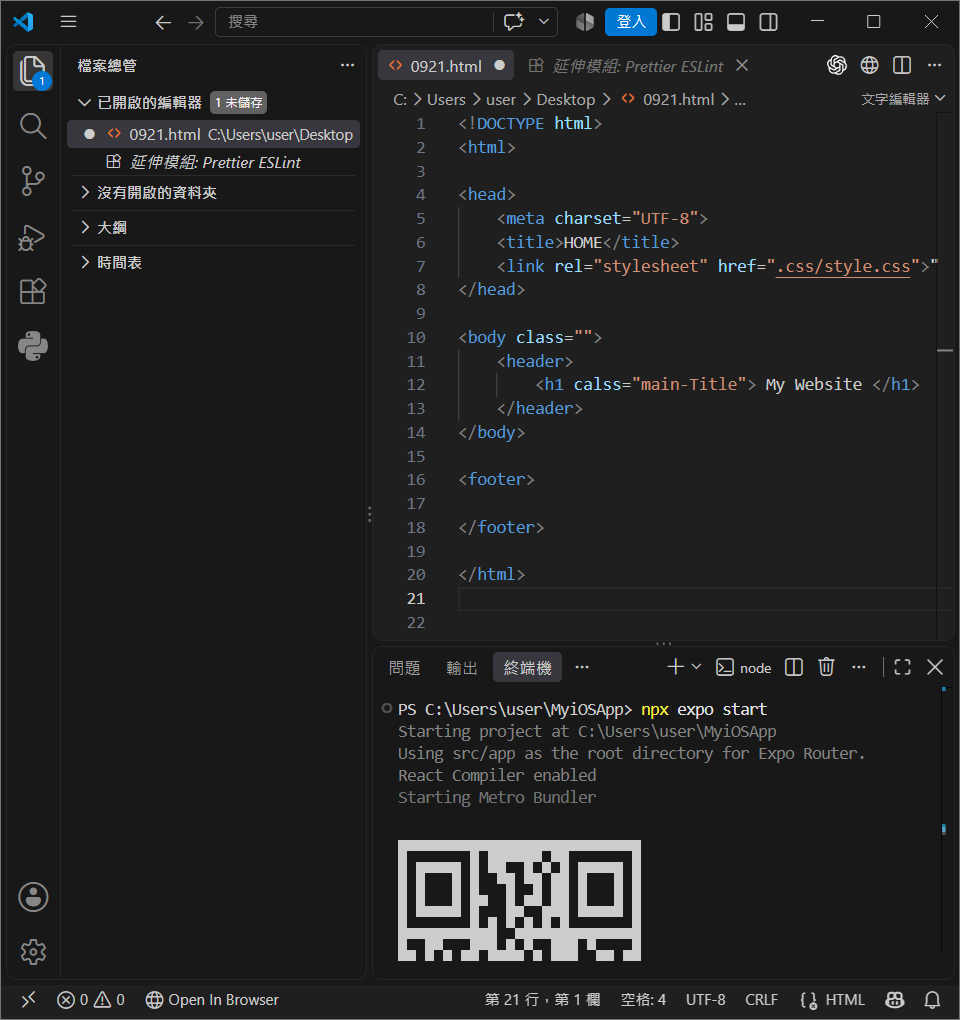Toggle bottom panel visibility
This screenshot has width=960, height=1020.
tap(736, 23)
